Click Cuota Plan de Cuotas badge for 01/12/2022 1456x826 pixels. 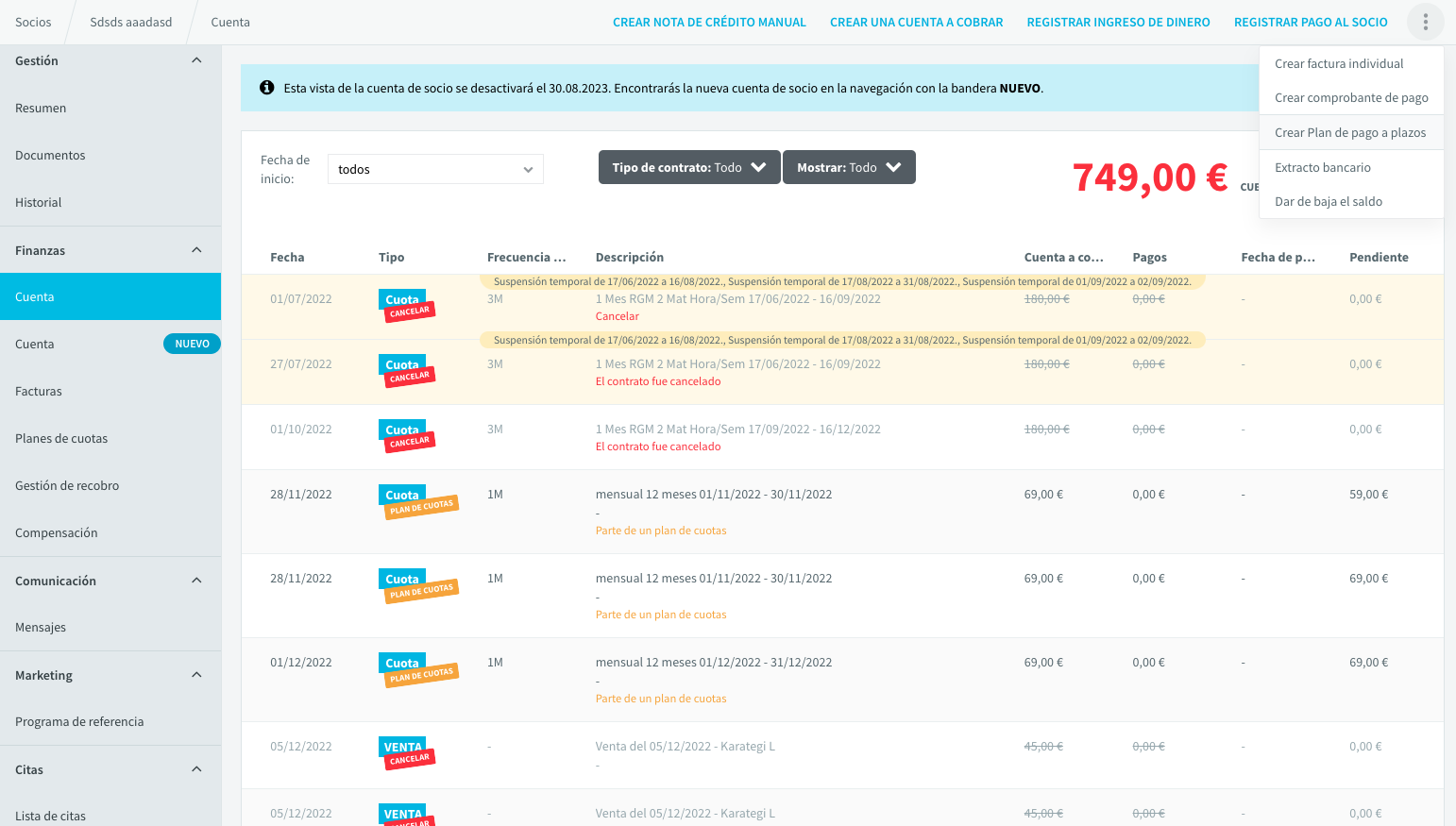(418, 668)
